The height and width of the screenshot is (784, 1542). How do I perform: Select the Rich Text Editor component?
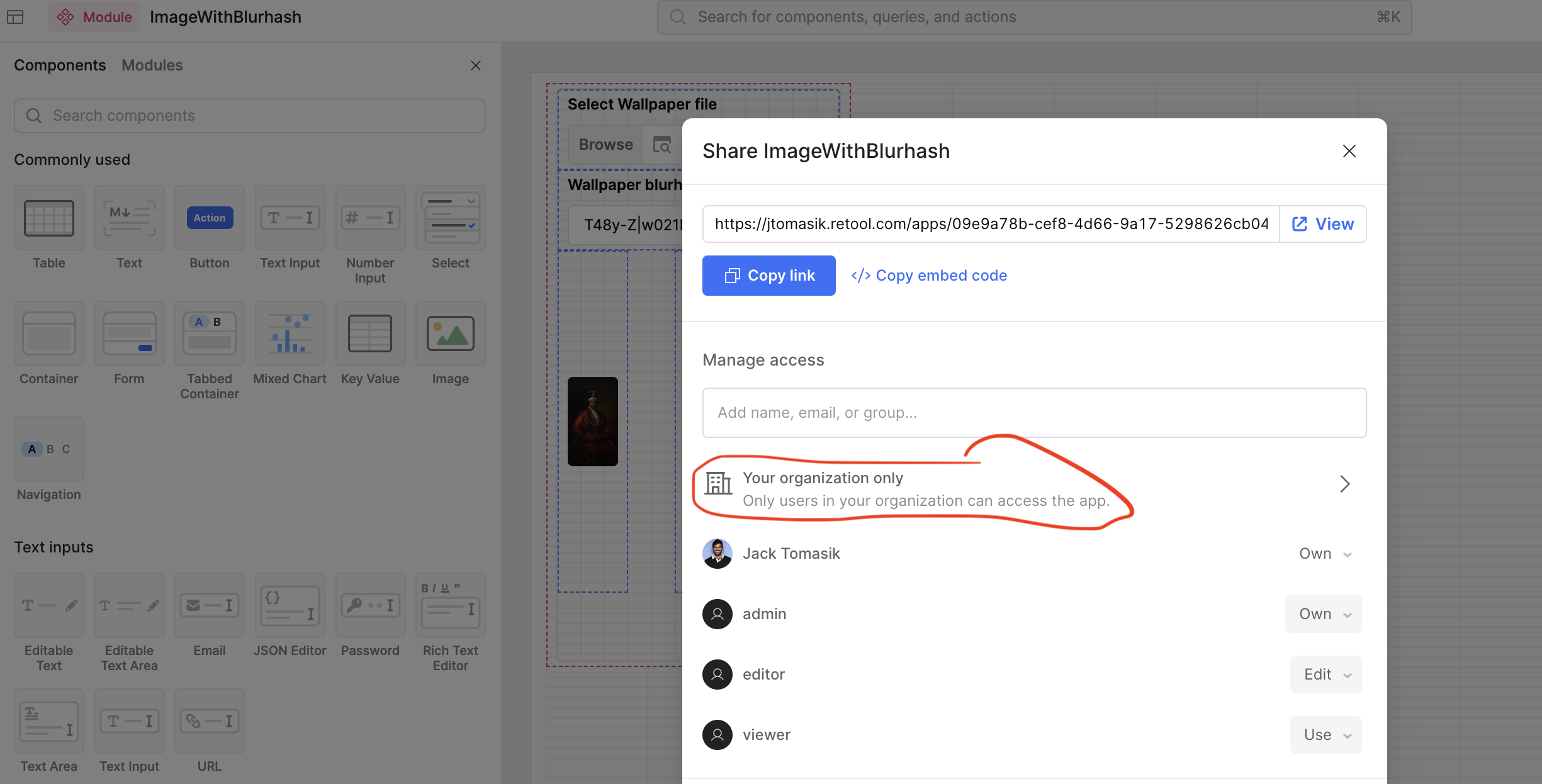[450, 606]
